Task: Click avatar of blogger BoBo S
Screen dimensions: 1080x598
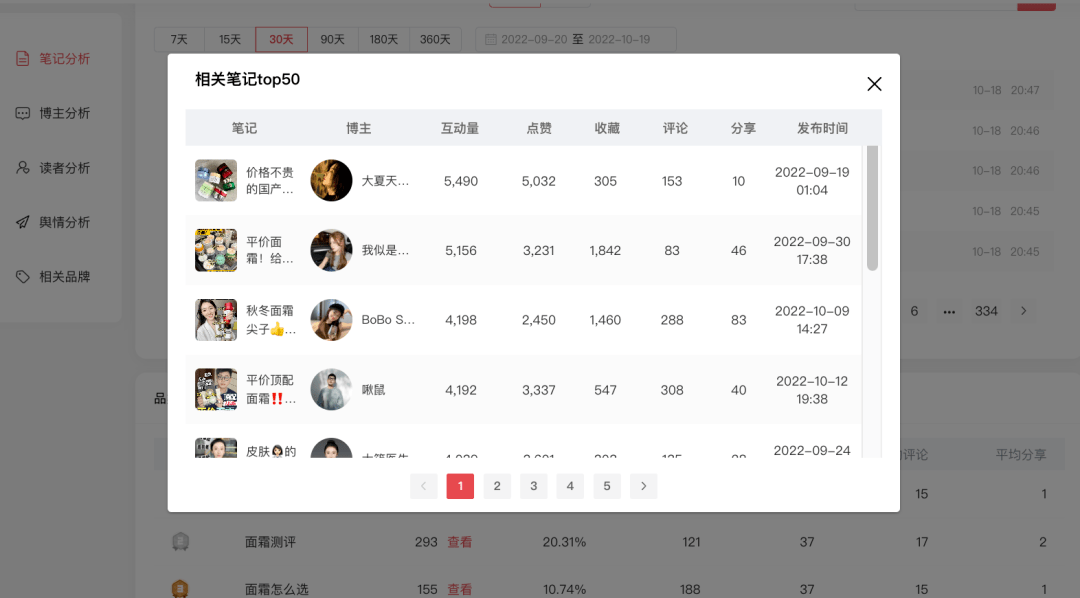Action: coord(331,320)
